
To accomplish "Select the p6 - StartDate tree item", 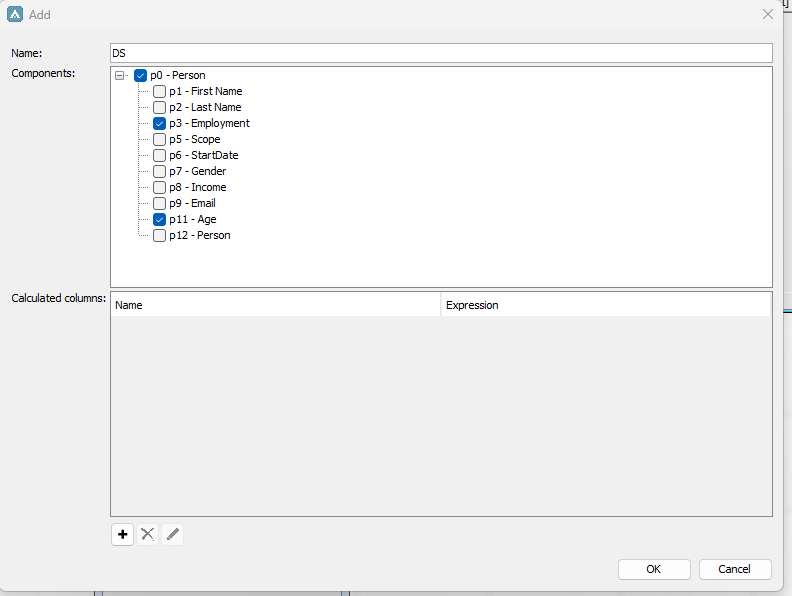I will point(203,155).
